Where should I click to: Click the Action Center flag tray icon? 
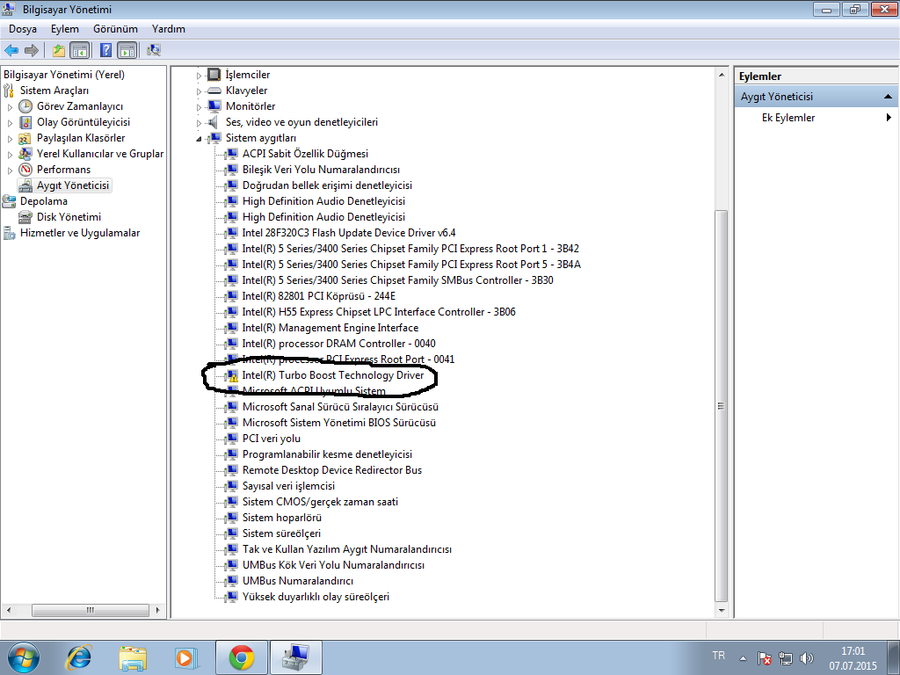pos(764,658)
